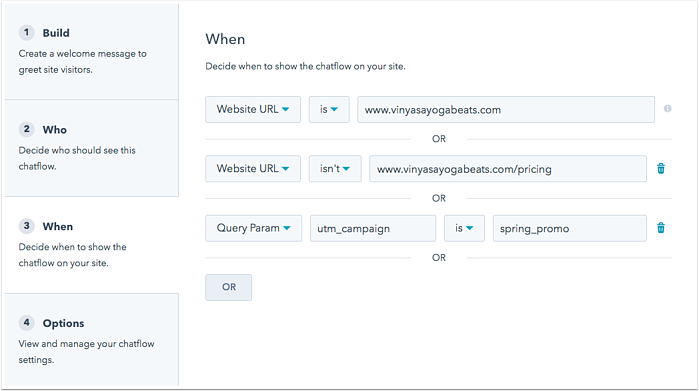Delete the spring_promo query rule with the trash icon
Image resolution: width=699 pixels, height=391 pixels.
661,228
